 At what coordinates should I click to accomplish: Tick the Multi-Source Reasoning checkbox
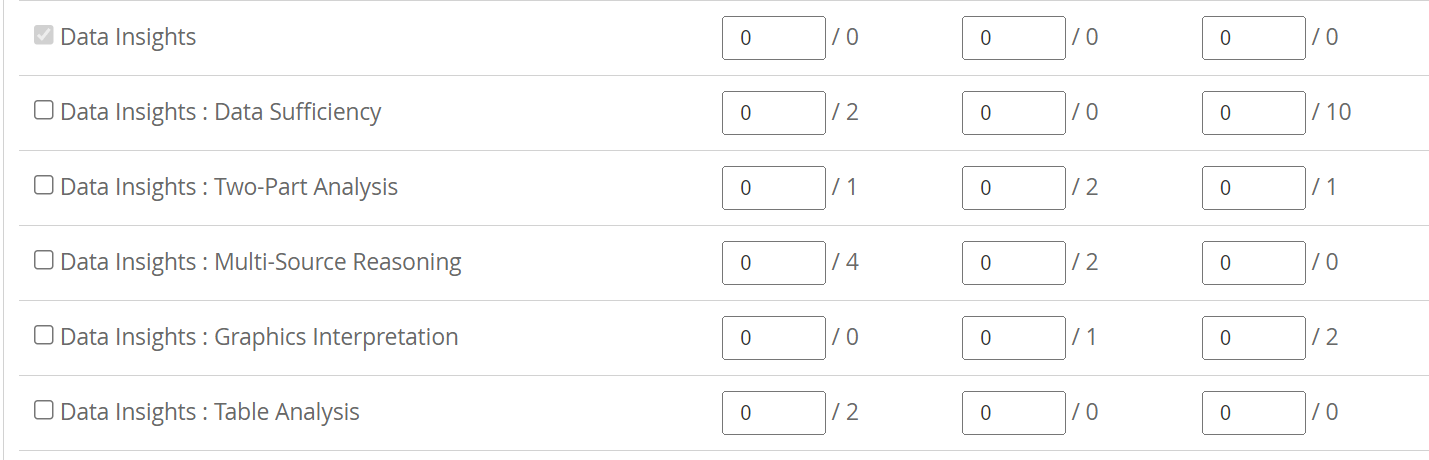click(x=44, y=261)
